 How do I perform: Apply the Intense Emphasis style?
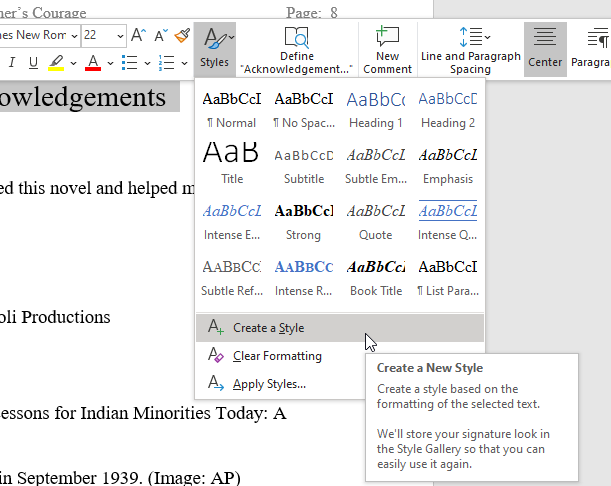tap(232, 222)
